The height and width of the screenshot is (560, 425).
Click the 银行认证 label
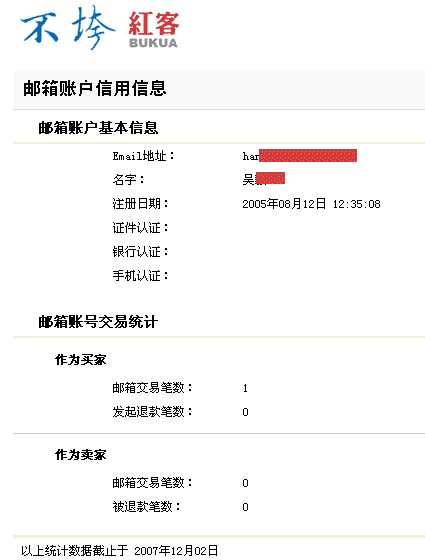click(x=140, y=252)
